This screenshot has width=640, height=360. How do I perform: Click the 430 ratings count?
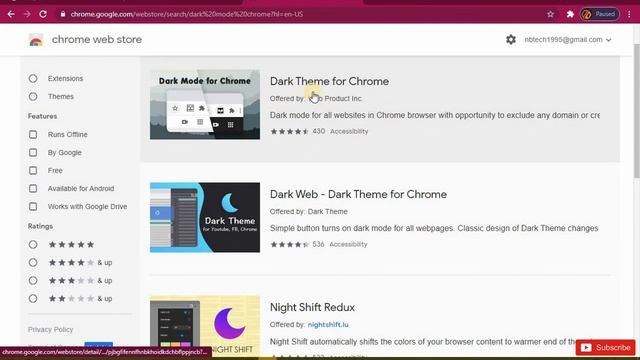coord(319,131)
